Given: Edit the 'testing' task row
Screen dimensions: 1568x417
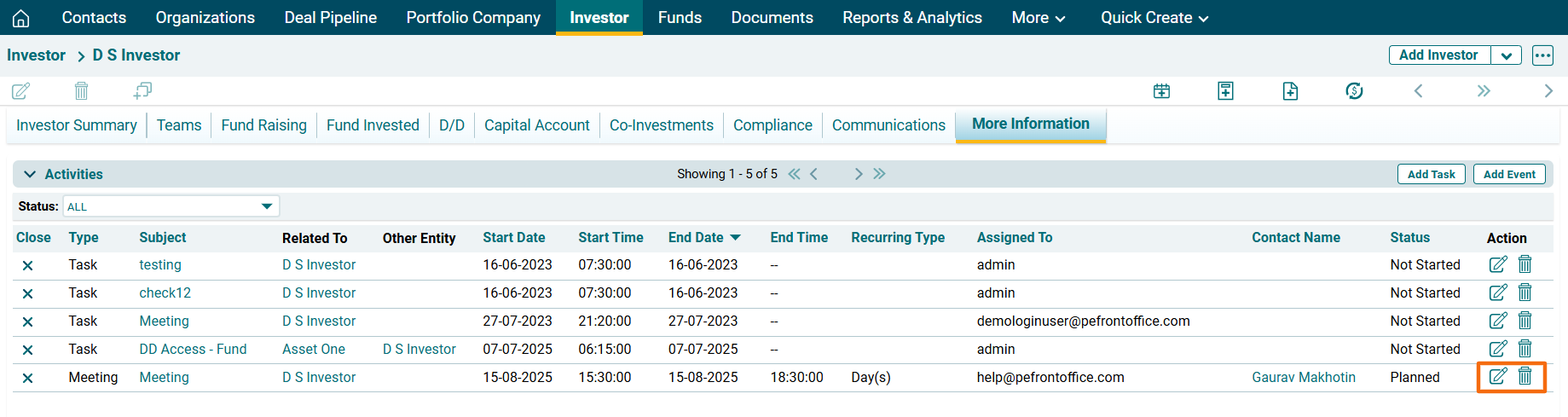Looking at the screenshot, I should pyautogui.click(x=1497, y=264).
